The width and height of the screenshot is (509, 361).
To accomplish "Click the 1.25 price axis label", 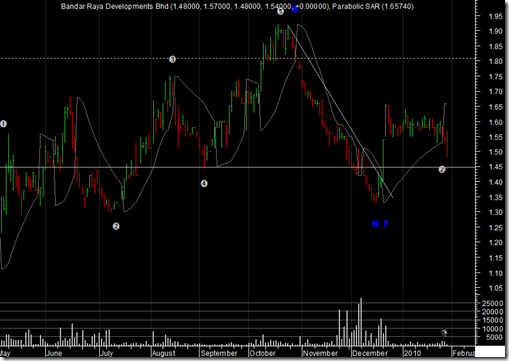I will (496, 228).
